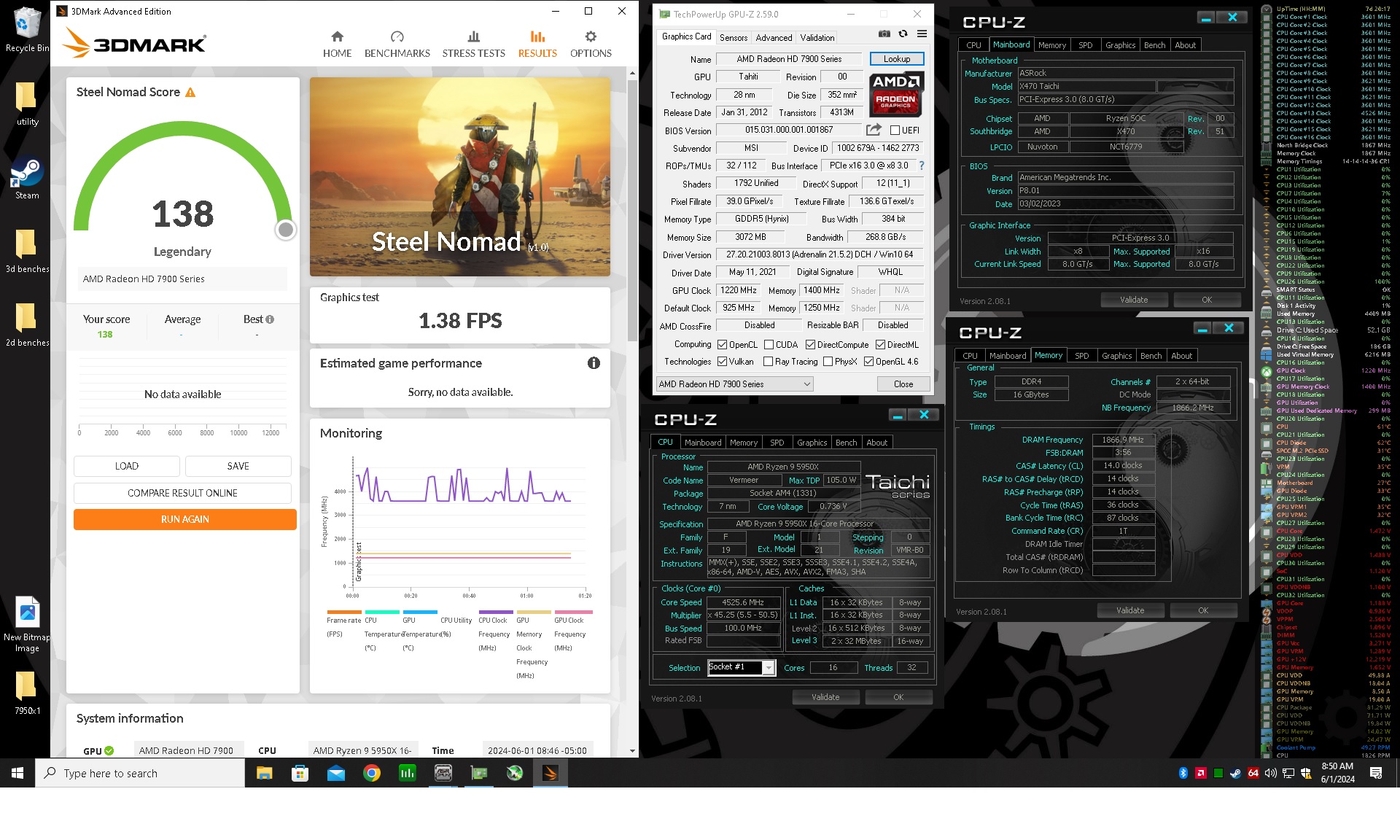The height and width of the screenshot is (840, 1400).
Task: Click the Steel Nomad benchmark thumbnail
Action: coord(459,176)
